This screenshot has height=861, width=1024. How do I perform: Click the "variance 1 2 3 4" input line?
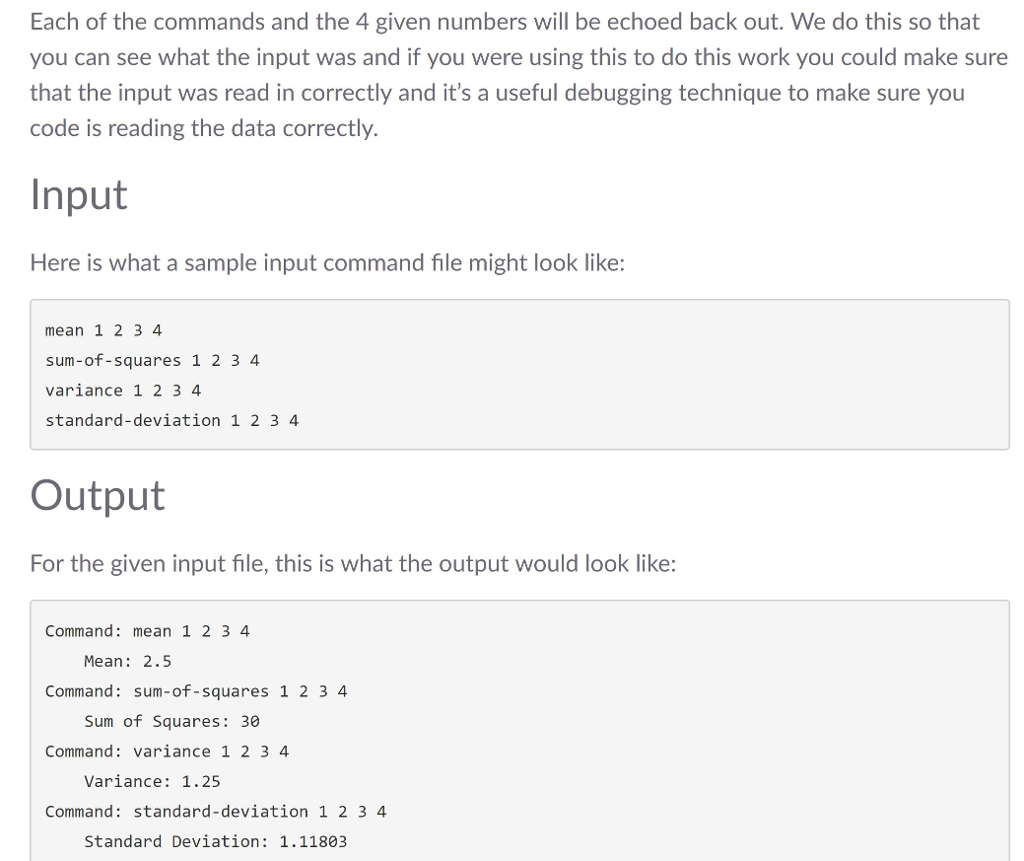(123, 390)
